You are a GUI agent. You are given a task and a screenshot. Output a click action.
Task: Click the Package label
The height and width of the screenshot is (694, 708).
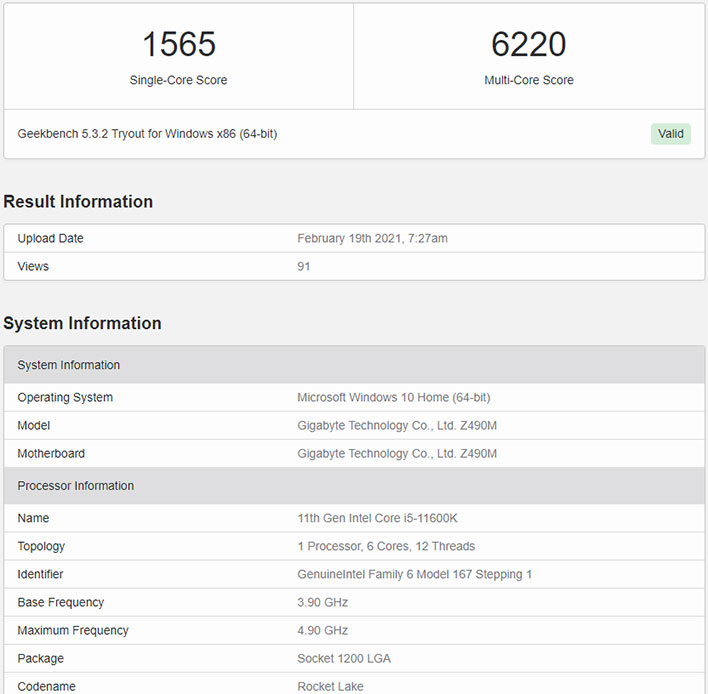click(x=40, y=658)
